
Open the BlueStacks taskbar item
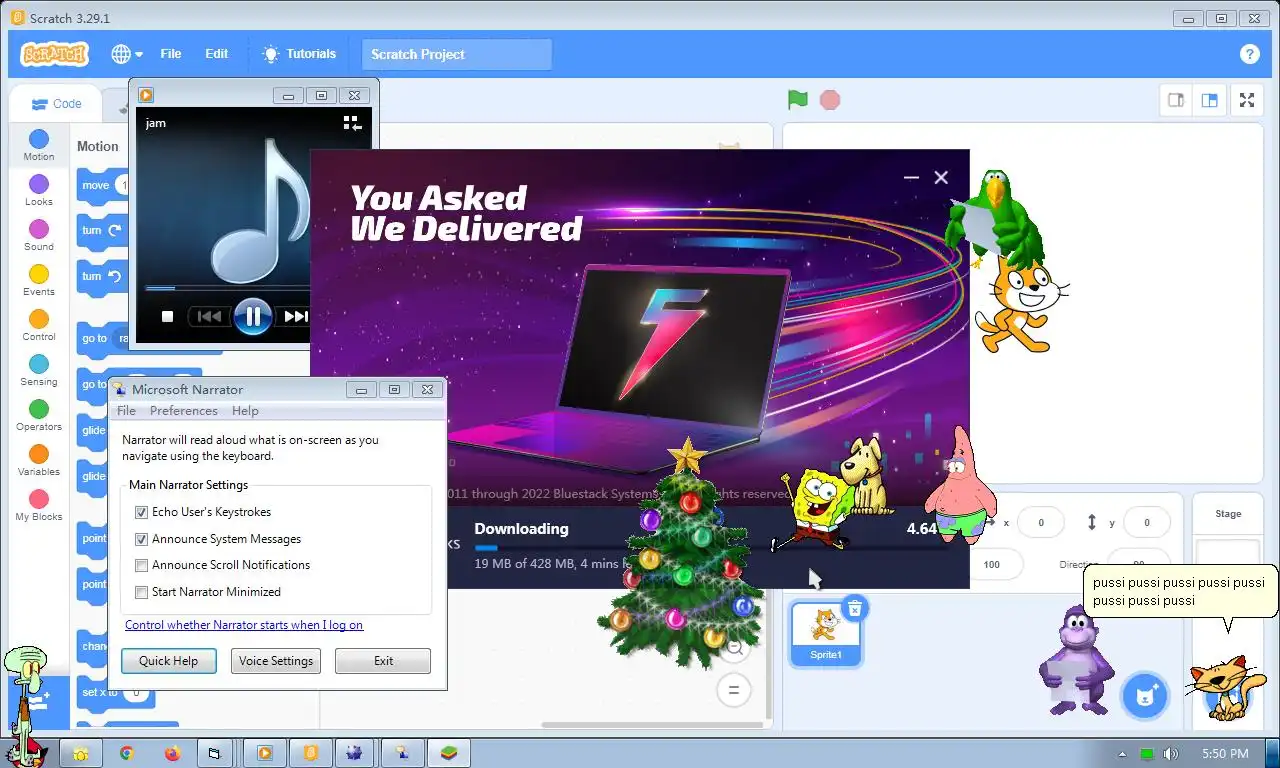449,753
